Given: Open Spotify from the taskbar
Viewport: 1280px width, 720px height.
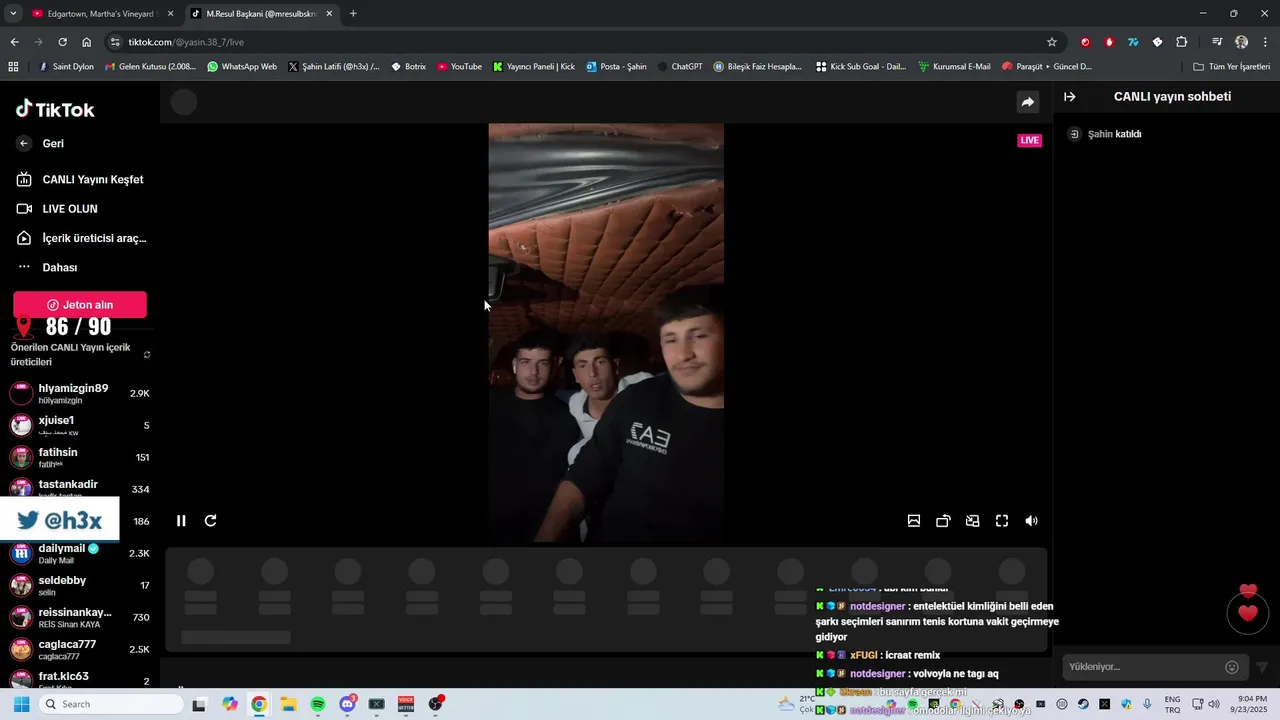Looking at the screenshot, I should [318, 704].
